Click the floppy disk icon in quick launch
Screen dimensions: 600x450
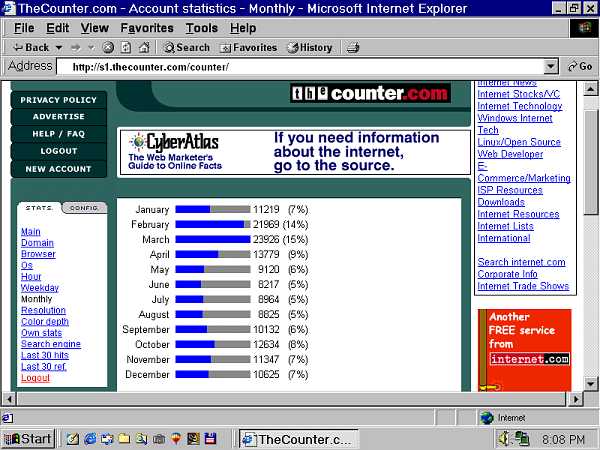point(210,439)
